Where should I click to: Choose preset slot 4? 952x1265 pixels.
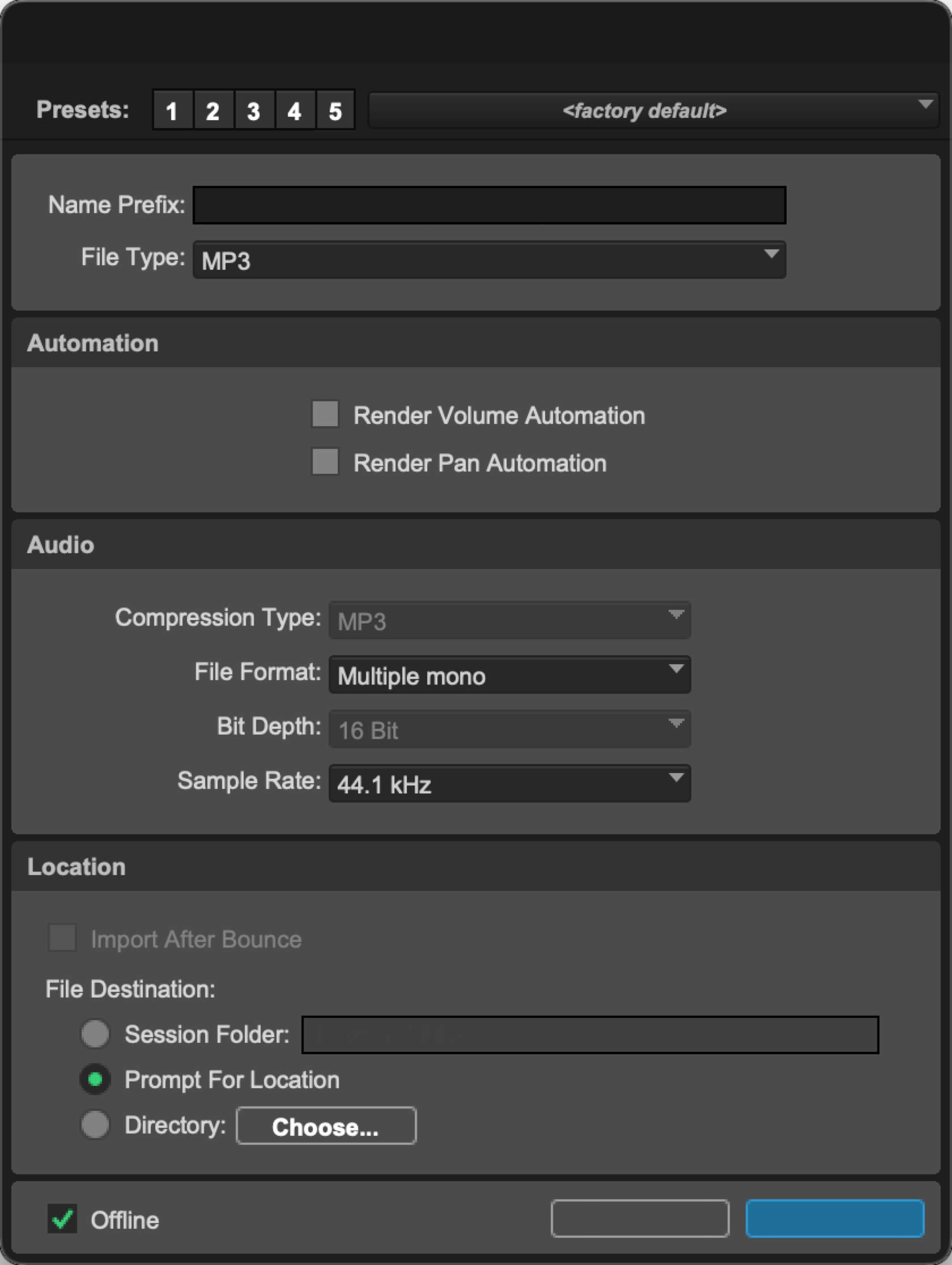[x=295, y=111]
